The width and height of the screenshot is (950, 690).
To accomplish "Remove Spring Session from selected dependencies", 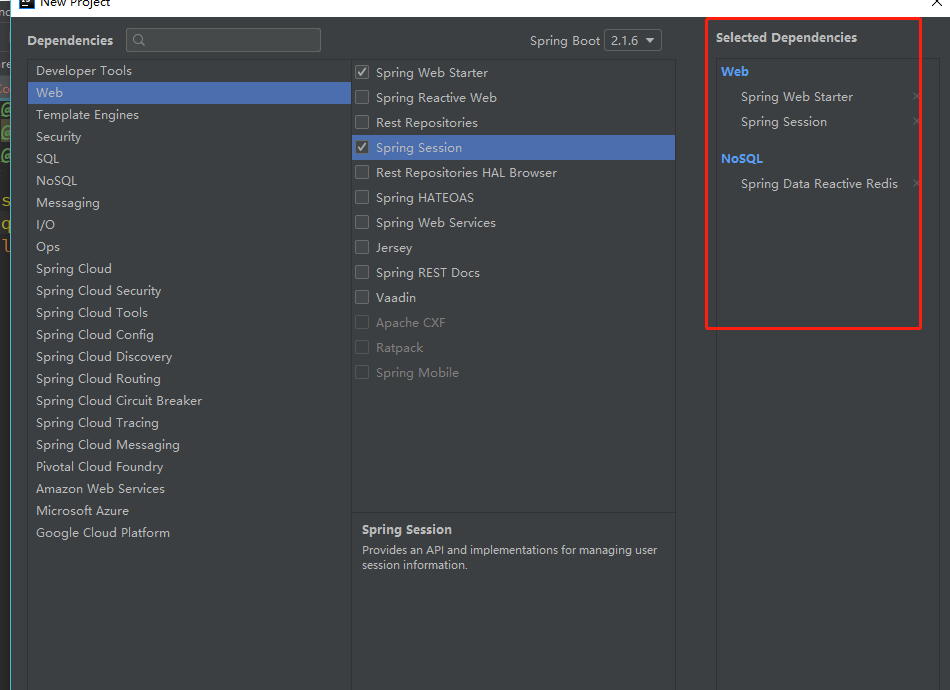I will pos(916,122).
